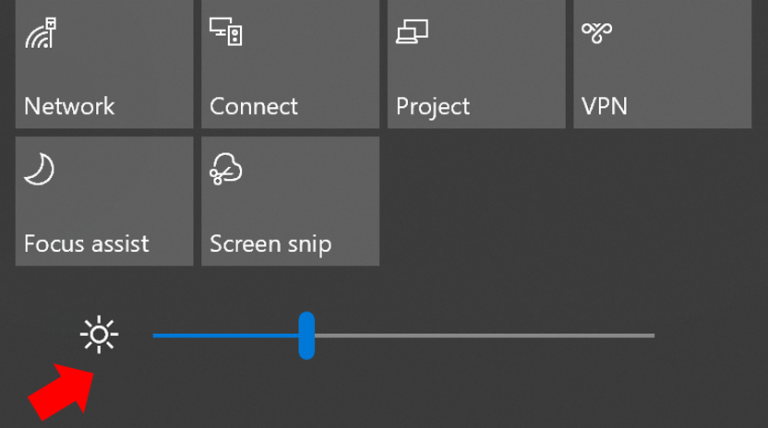Click the VPN knot icon
This screenshot has width=768, height=428.
[x=597, y=32]
